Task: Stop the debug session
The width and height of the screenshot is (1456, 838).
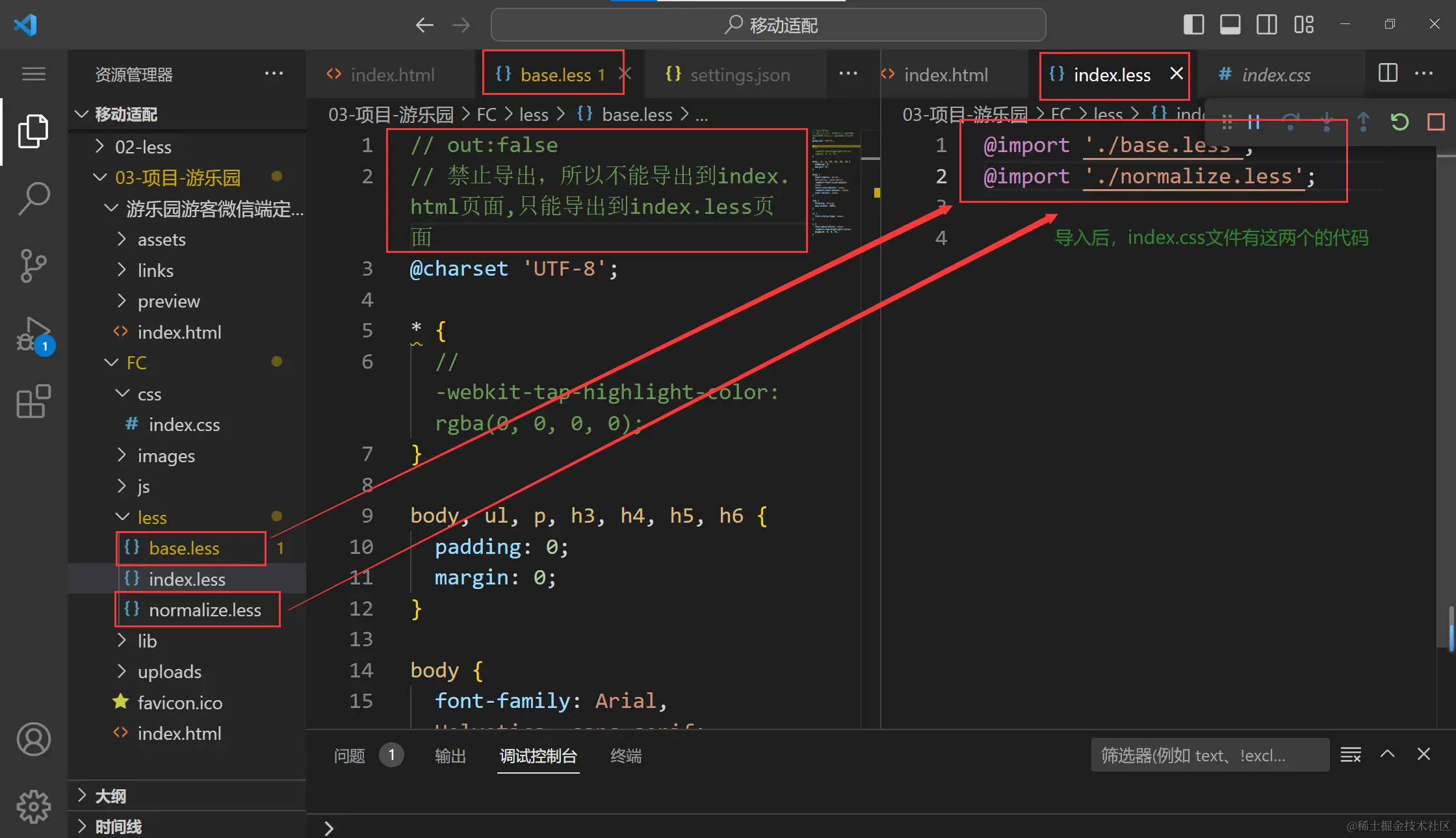Action: click(x=1436, y=122)
